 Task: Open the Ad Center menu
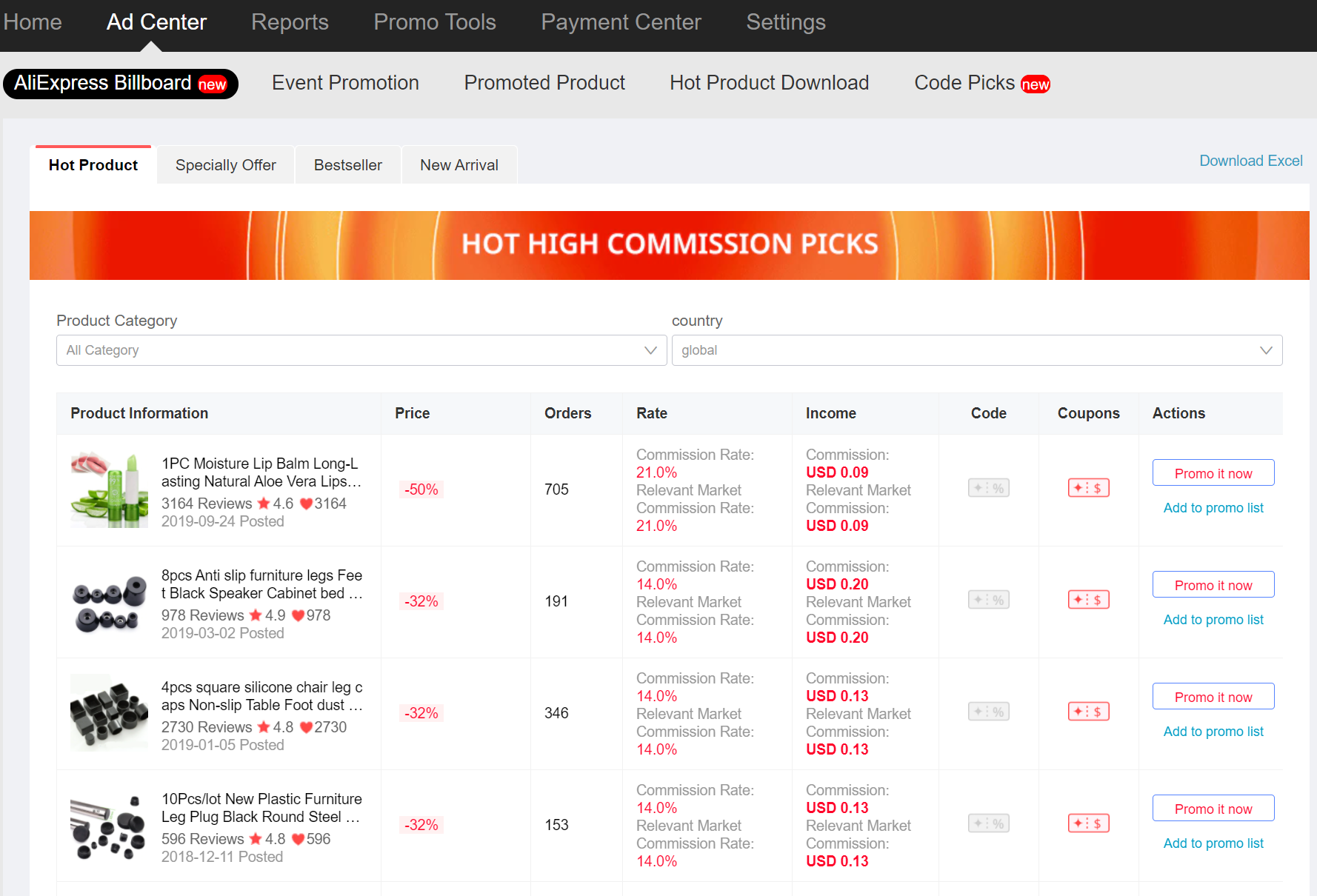click(156, 22)
